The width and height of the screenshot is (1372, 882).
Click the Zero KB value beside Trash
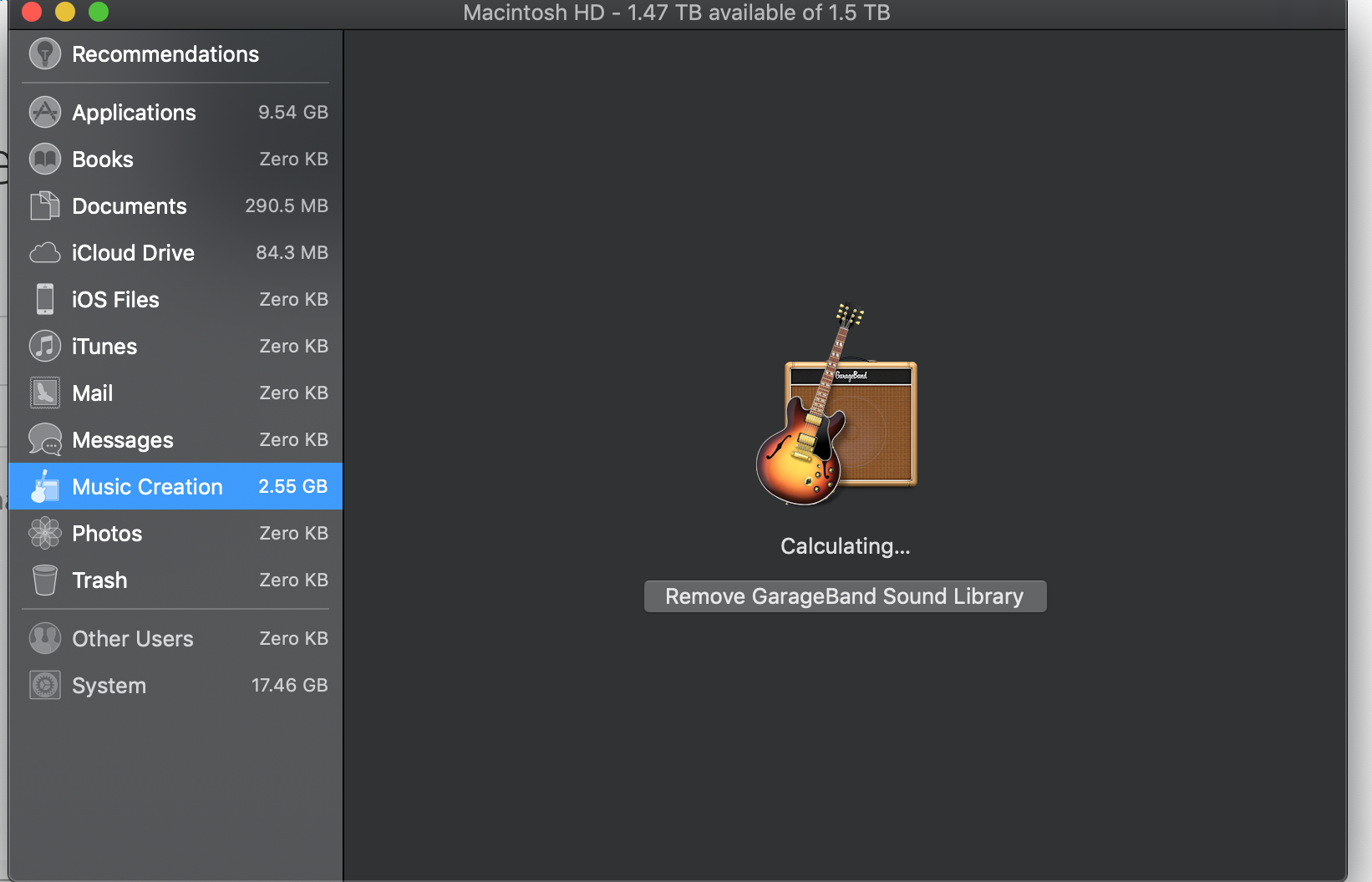coord(293,580)
